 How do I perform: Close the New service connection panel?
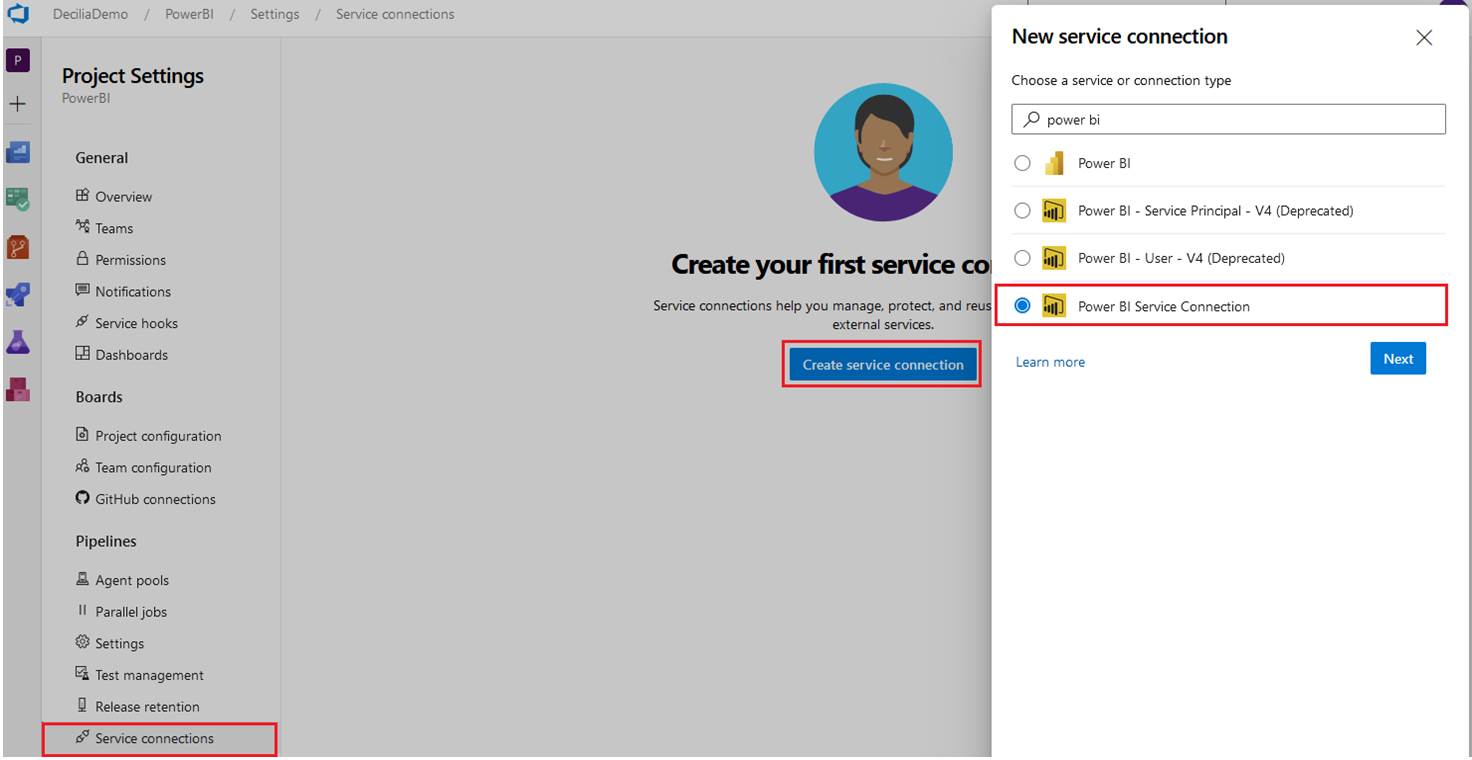(x=1424, y=38)
